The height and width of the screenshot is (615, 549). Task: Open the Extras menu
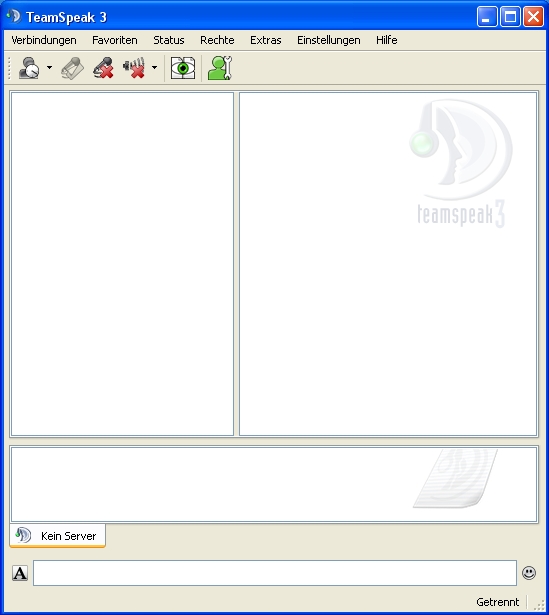pyautogui.click(x=265, y=40)
